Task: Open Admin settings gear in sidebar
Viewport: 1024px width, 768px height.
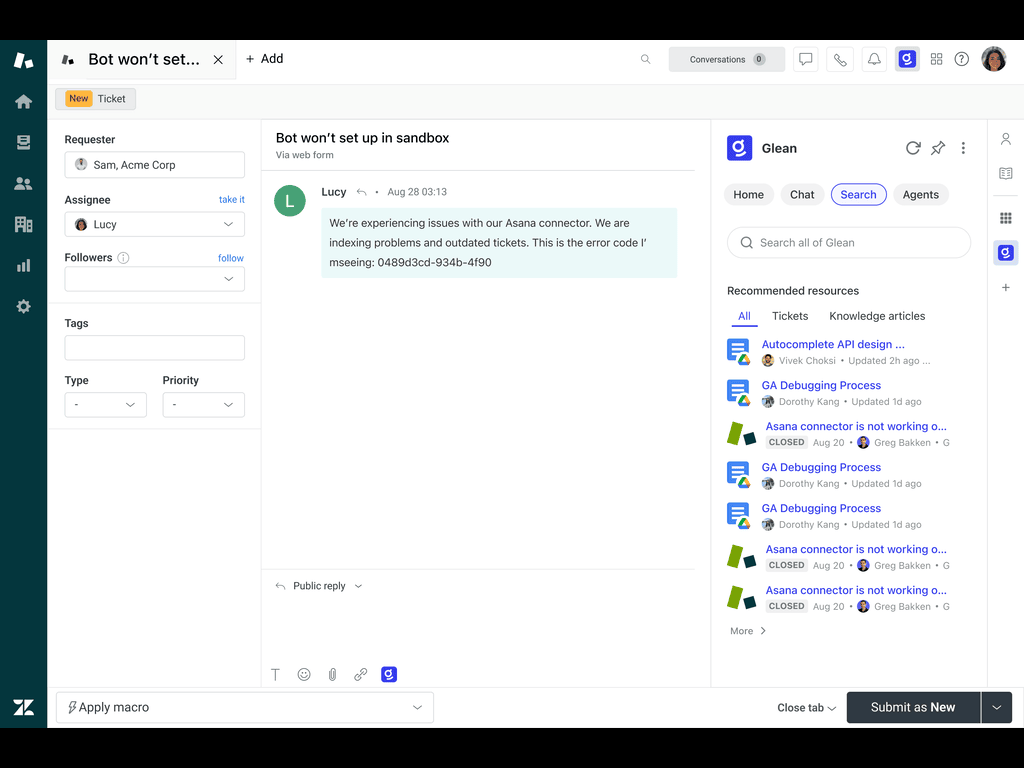Action: (23, 307)
